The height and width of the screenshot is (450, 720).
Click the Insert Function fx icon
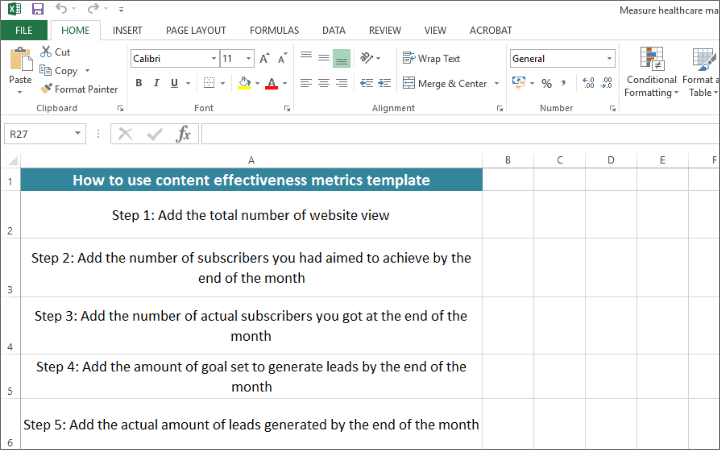pos(183,134)
